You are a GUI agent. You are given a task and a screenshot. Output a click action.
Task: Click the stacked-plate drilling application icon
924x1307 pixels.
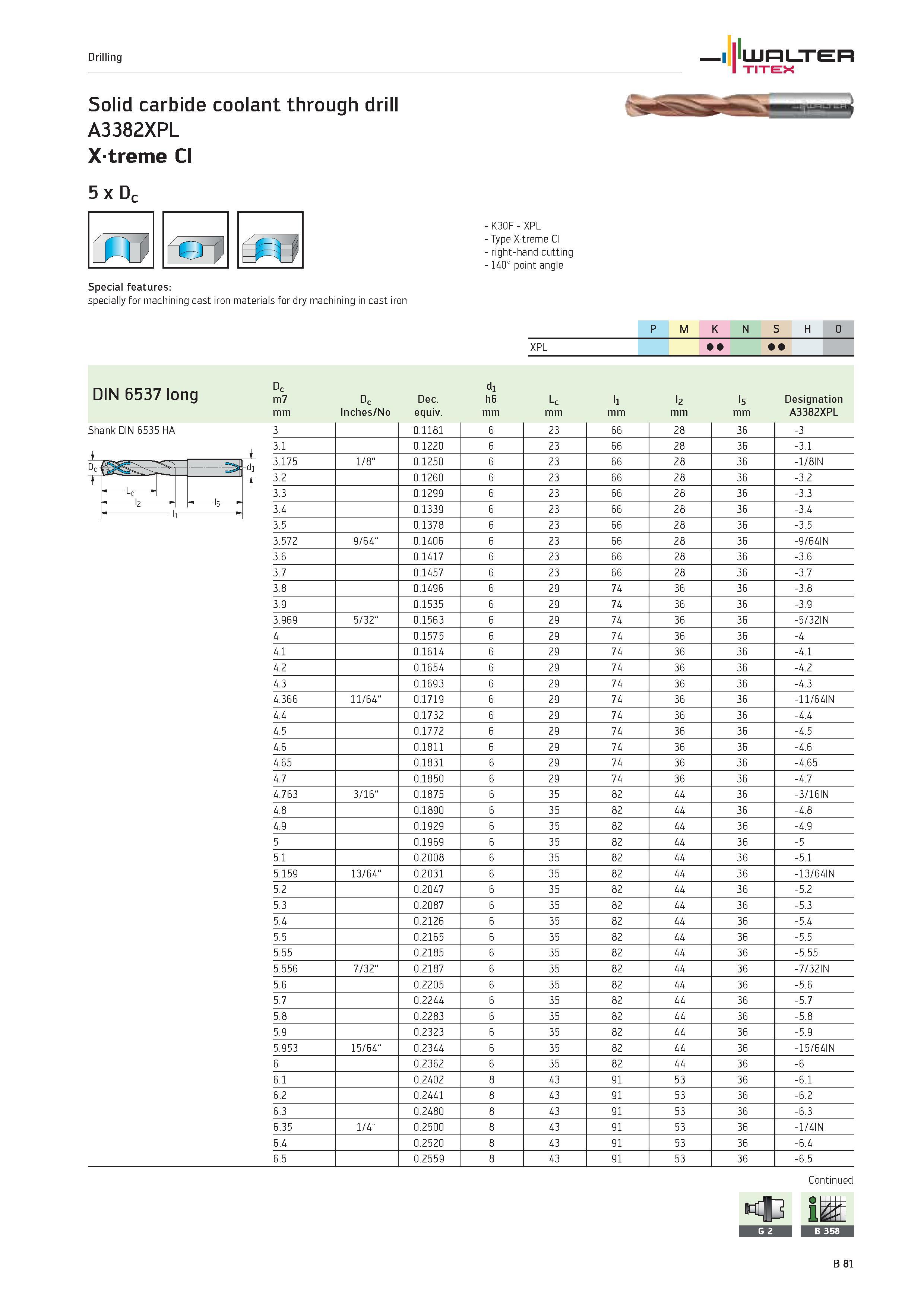[x=270, y=240]
